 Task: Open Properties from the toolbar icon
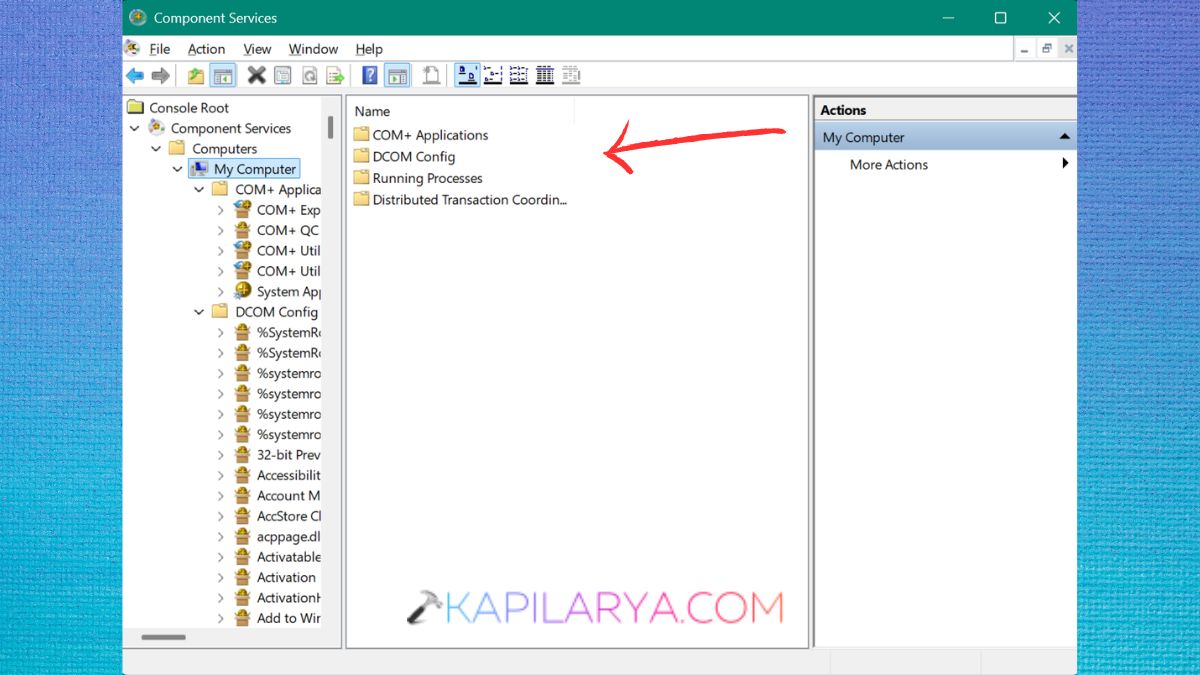[283, 76]
